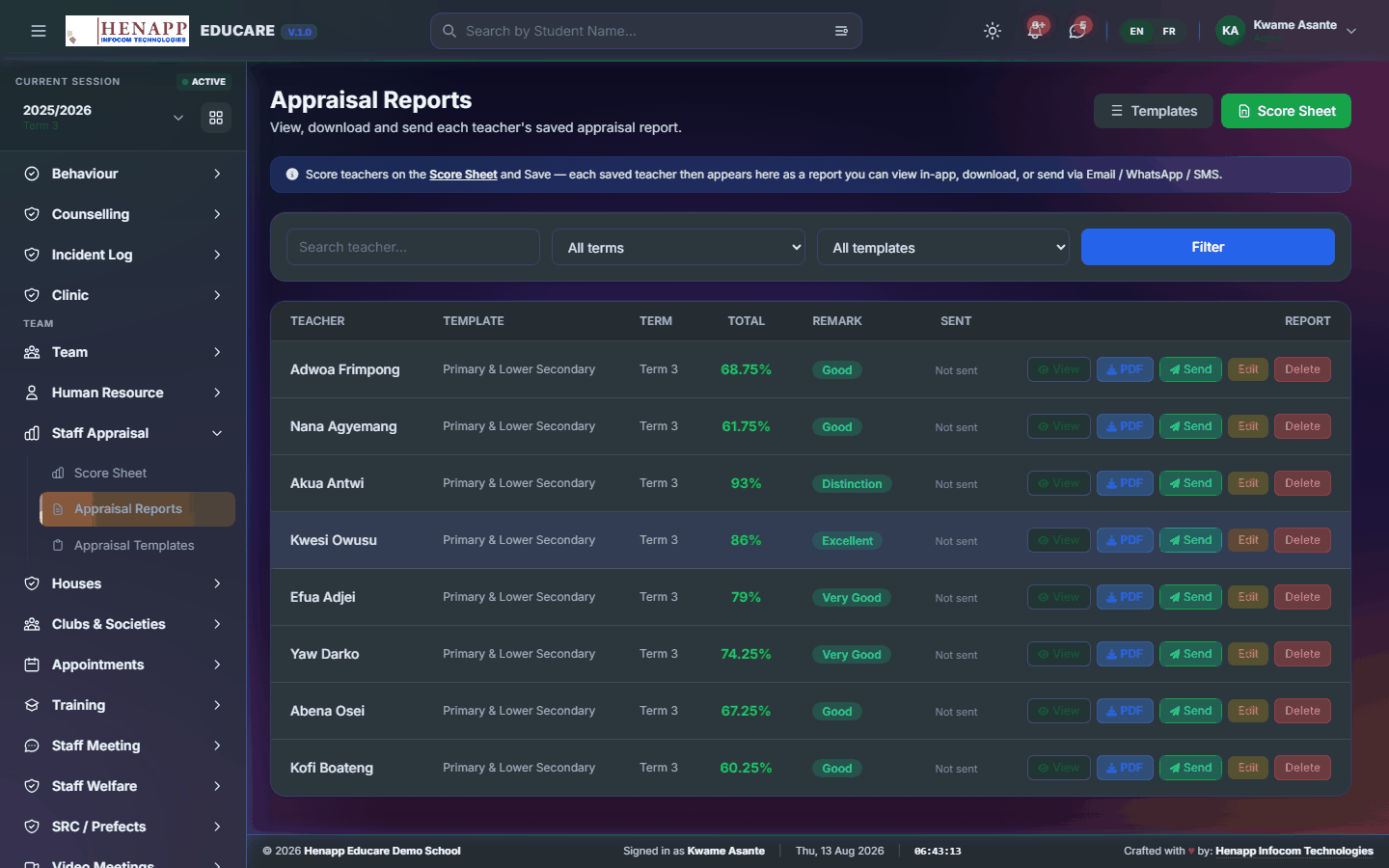Expand the Behaviour menu chevron

[x=217, y=174]
